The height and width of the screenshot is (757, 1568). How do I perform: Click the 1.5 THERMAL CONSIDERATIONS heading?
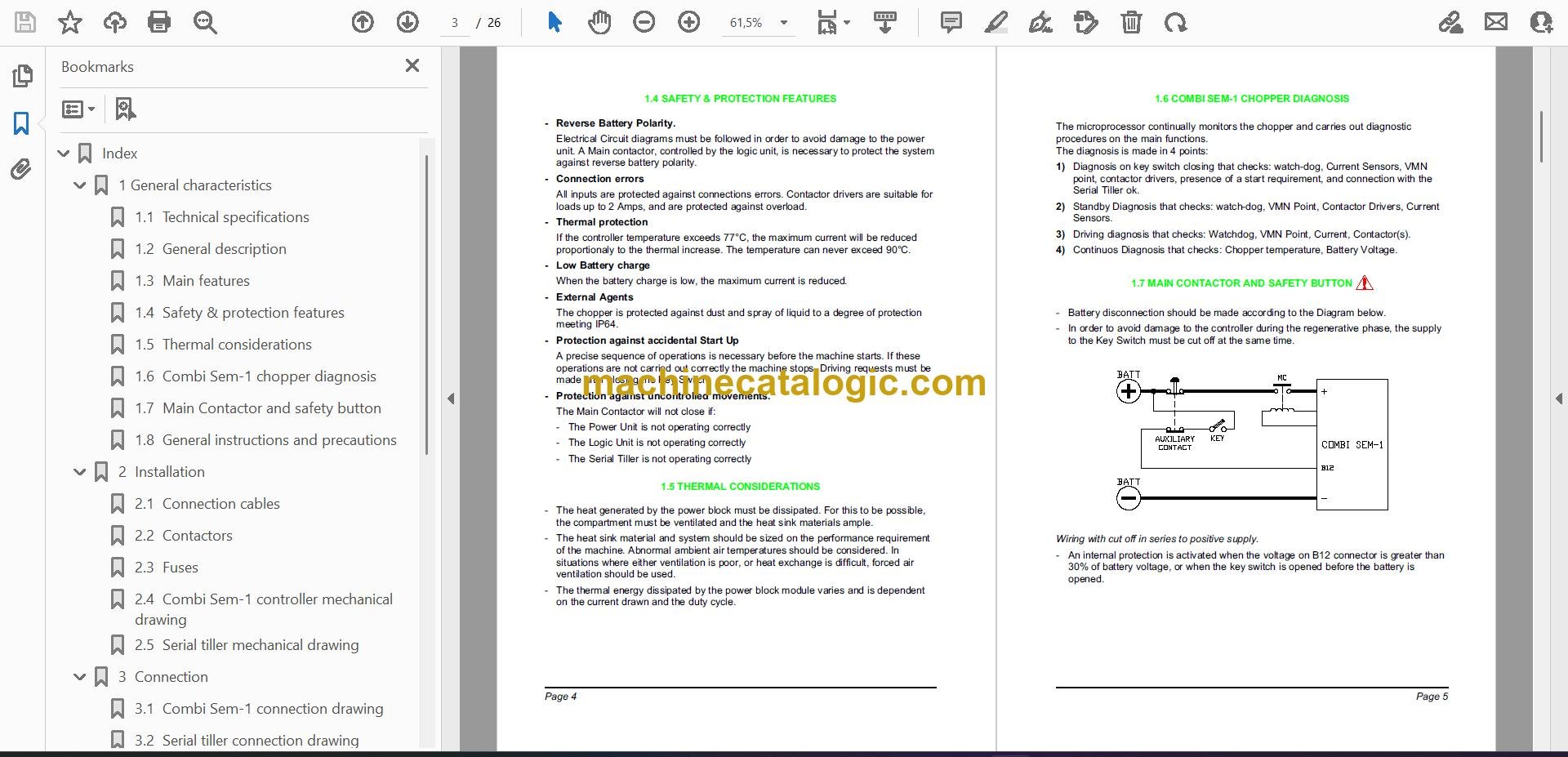click(740, 487)
